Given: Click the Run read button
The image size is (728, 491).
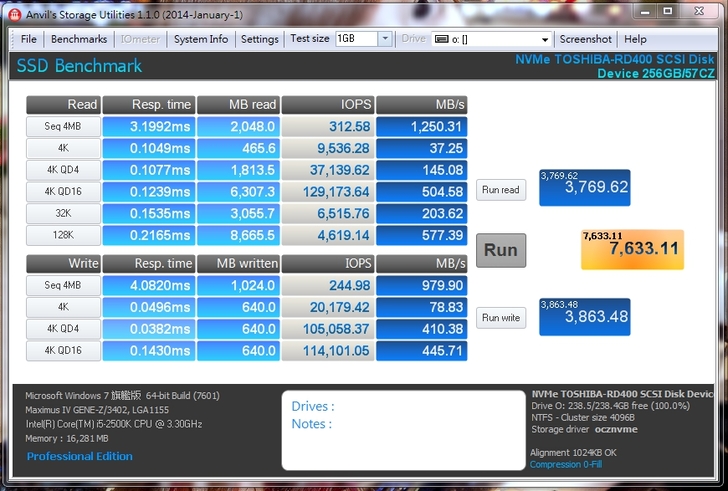Looking at the screenshot, I should click(500, 190).
